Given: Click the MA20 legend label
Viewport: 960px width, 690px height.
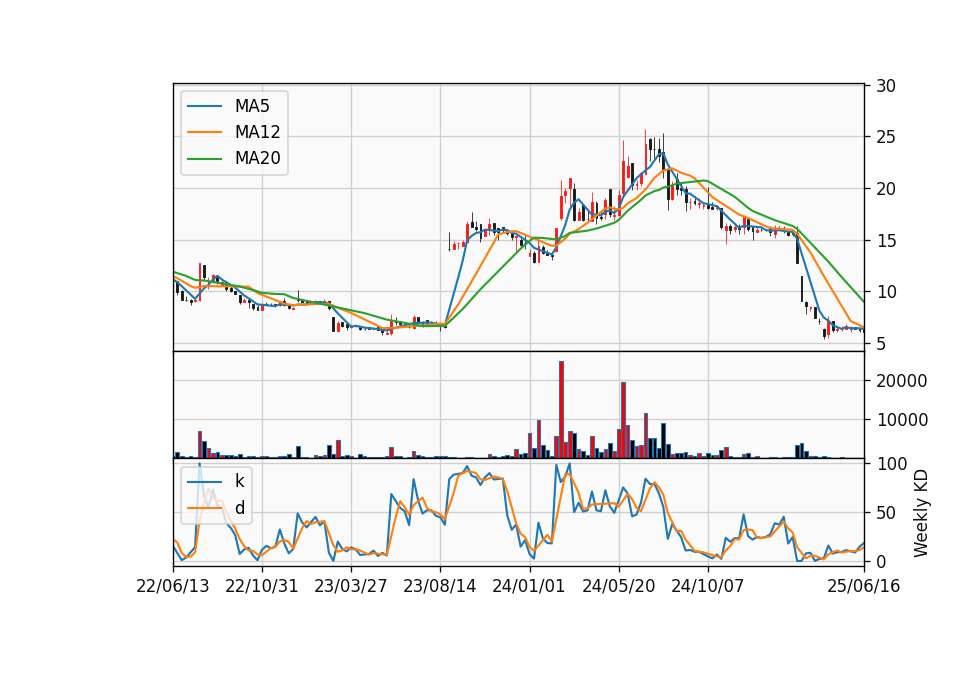Looking at the screenshot, I should click(x=257, y=158).
